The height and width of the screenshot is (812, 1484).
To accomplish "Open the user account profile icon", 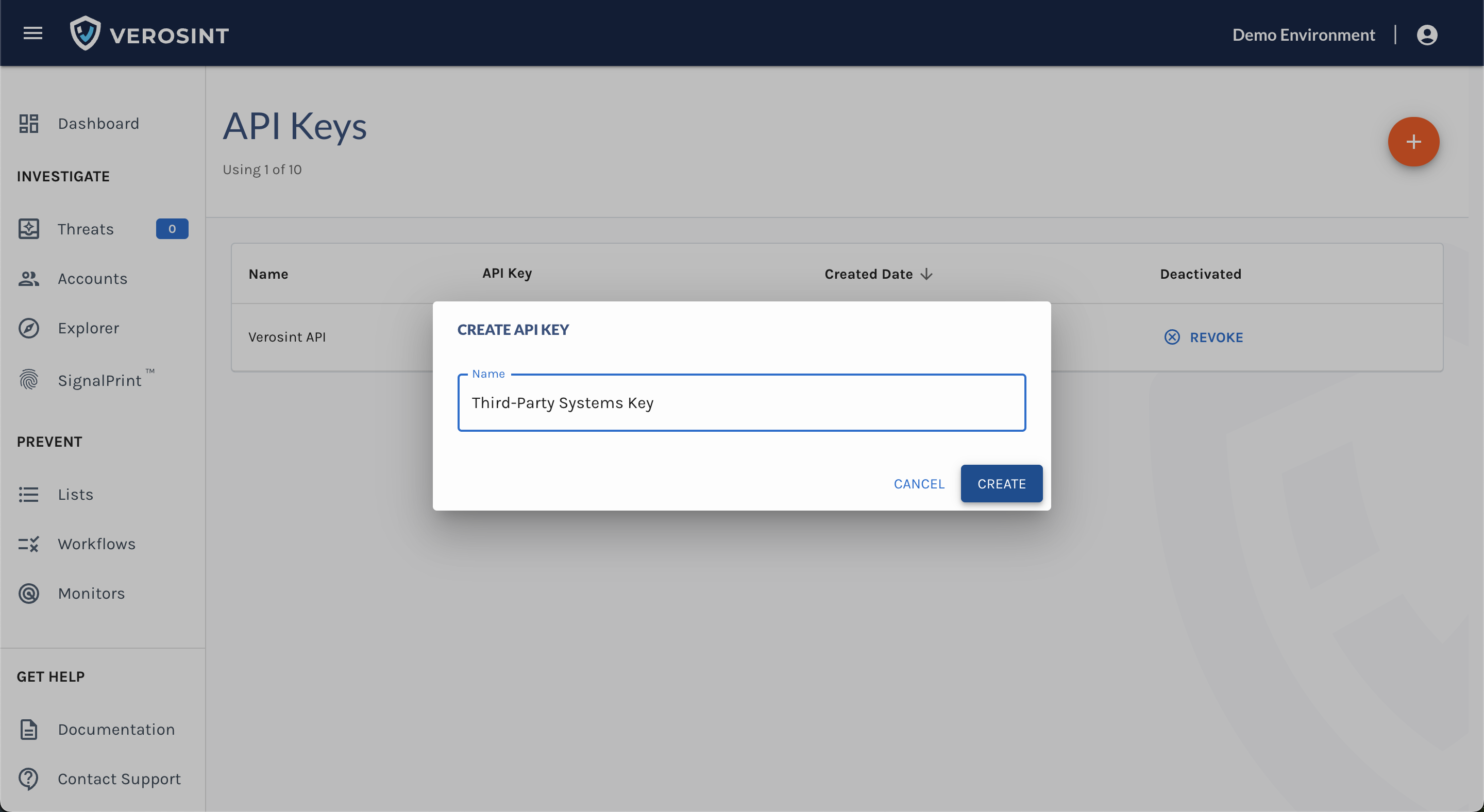I will coord(1427,35).
